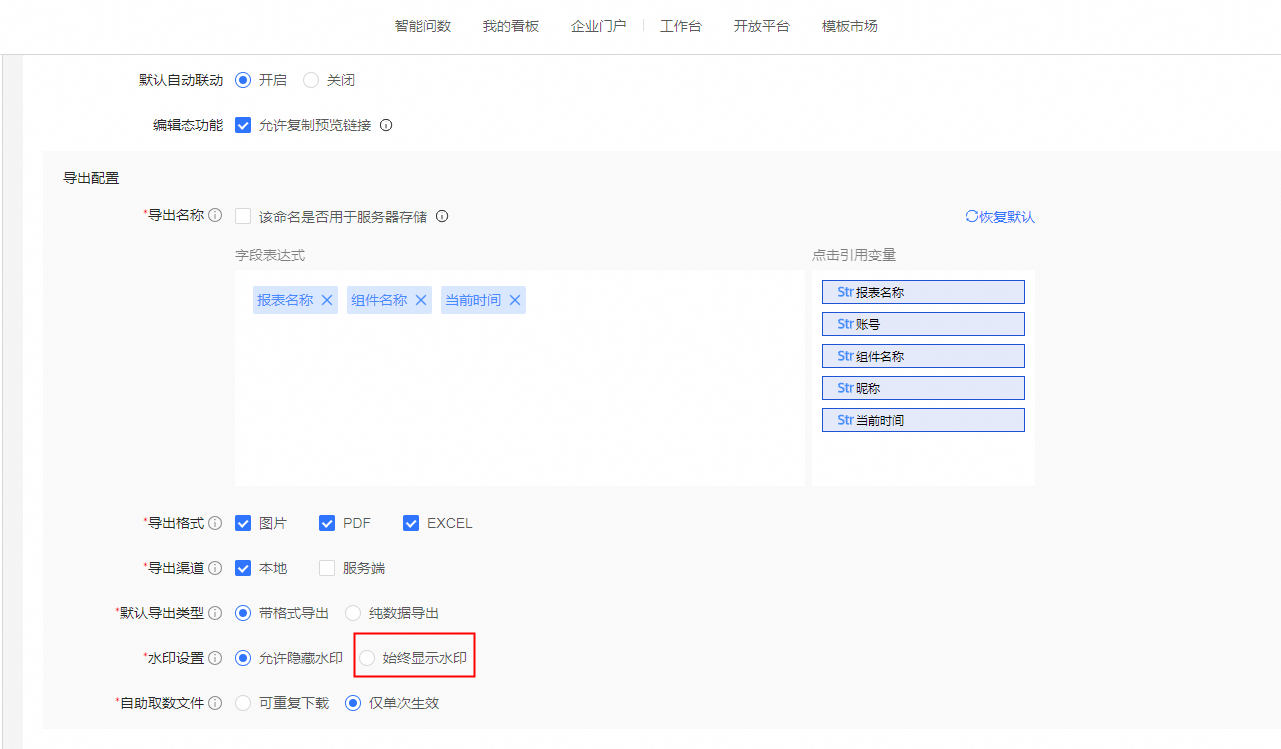Screen dimensions: 1281x749
Task: Click the 恢复默认 restore link
Action: click(1000, 217)
